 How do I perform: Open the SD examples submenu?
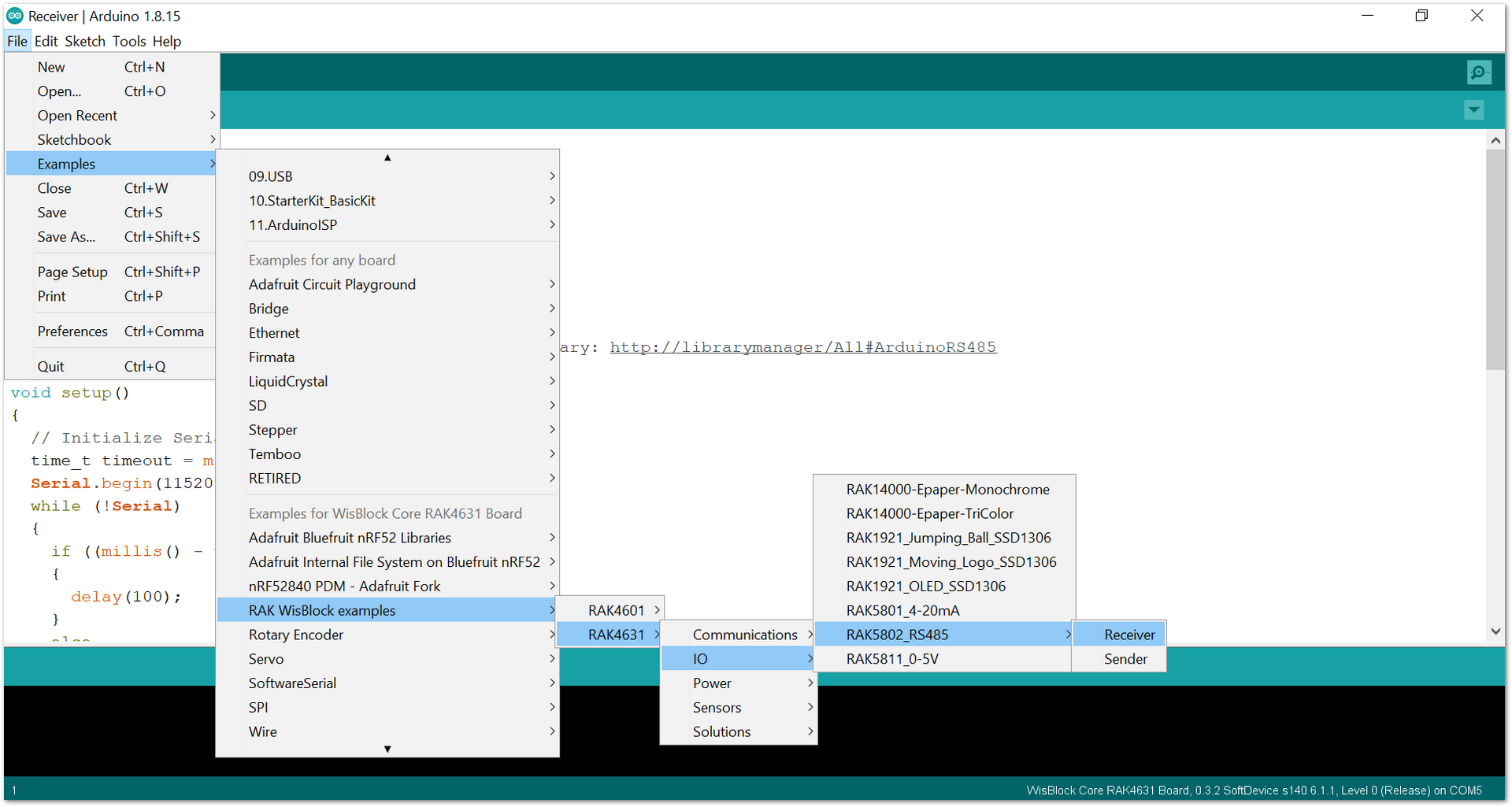(x=387, y=405)
